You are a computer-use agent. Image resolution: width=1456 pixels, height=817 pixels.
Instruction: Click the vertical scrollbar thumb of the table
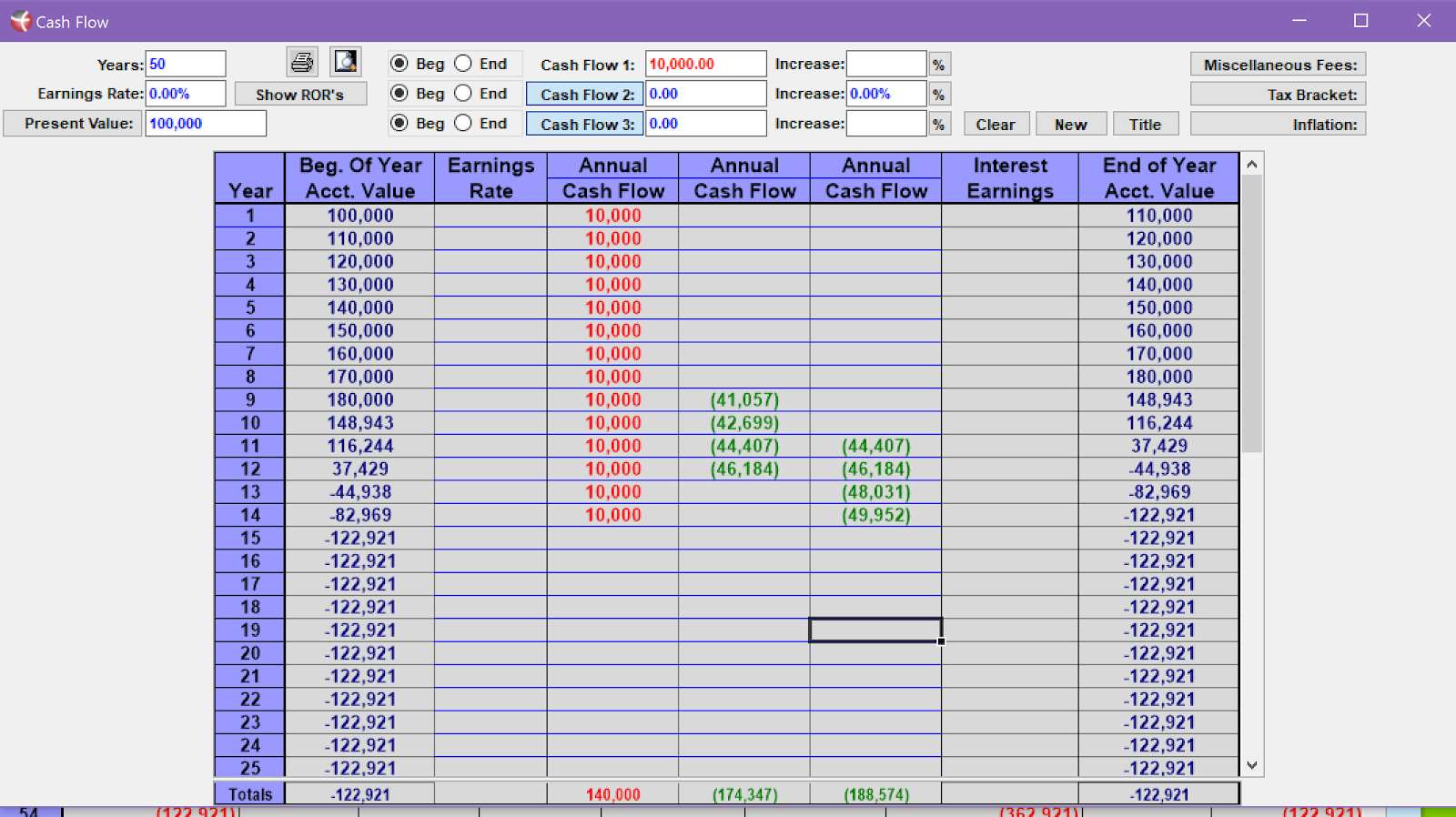tap(1252, 314)
